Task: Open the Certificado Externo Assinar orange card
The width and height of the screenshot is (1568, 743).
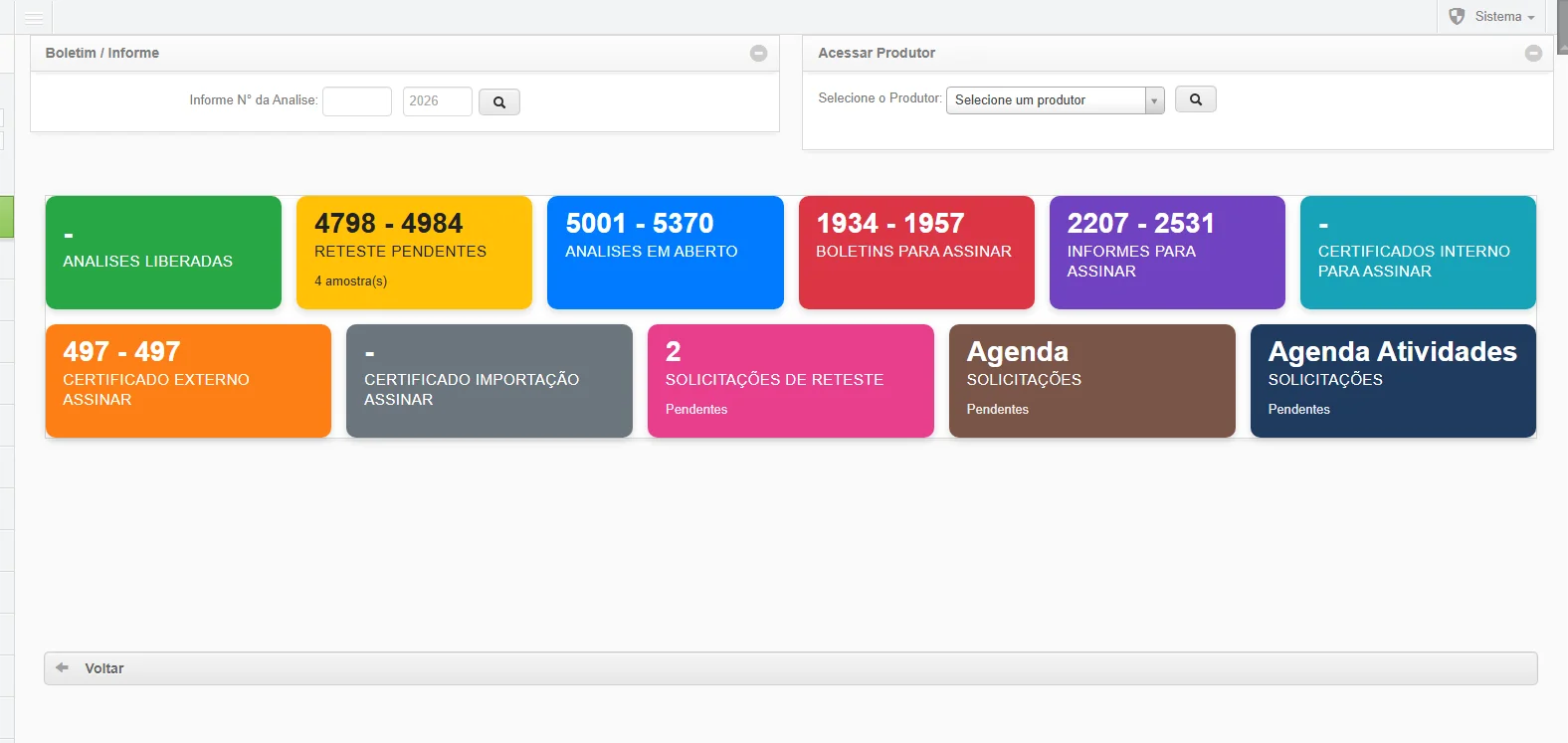Action: [x=188, y=381]
